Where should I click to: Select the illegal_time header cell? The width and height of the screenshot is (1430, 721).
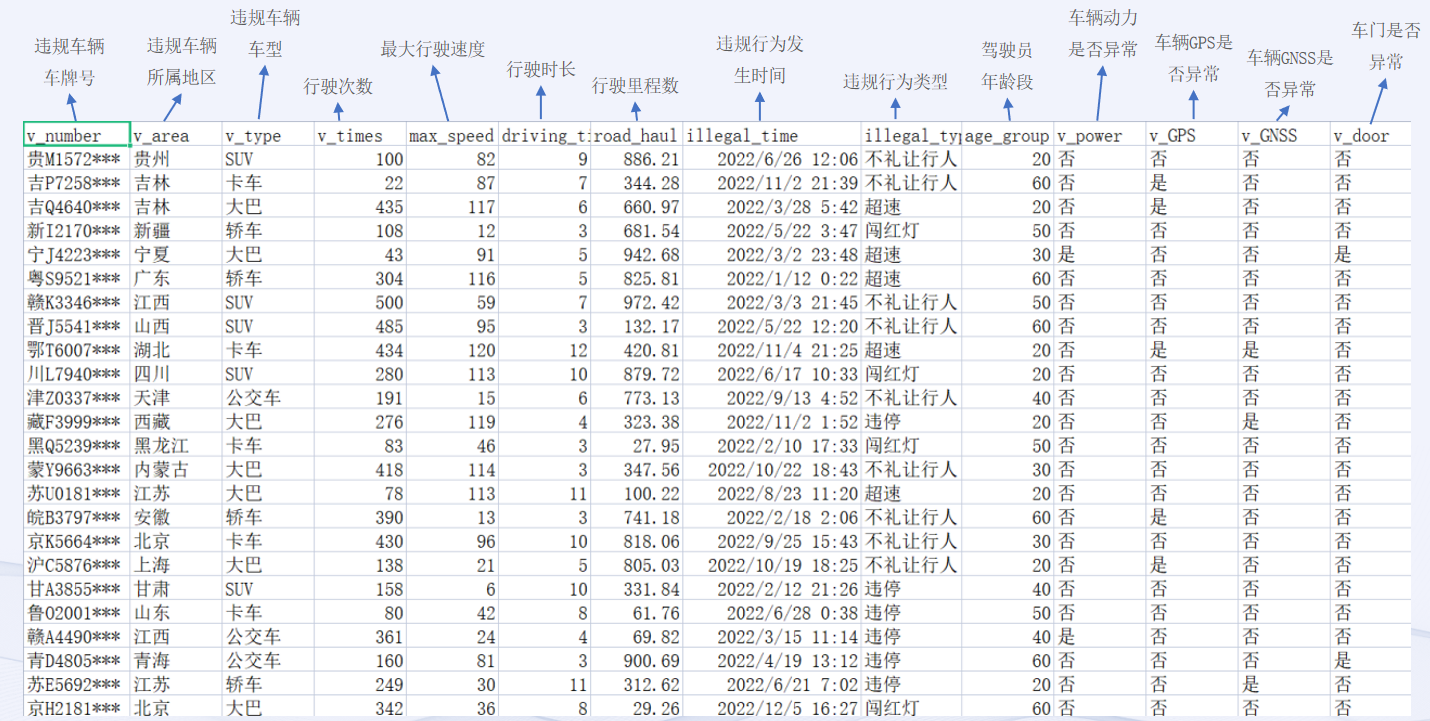point(772,135)
